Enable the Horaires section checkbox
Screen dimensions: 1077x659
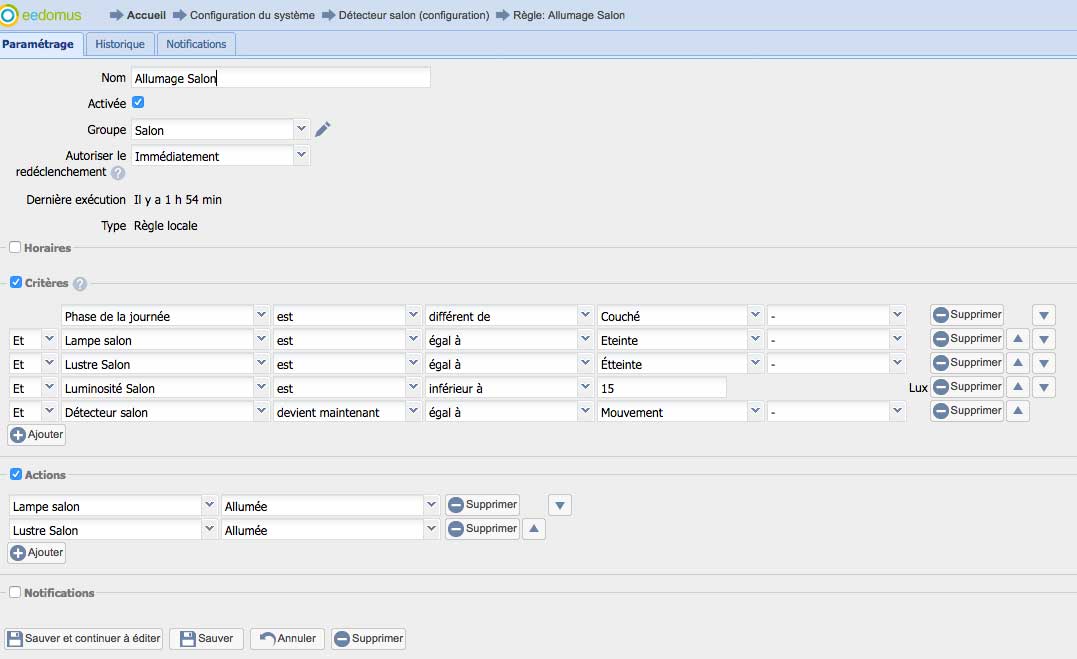click(15, 247)
